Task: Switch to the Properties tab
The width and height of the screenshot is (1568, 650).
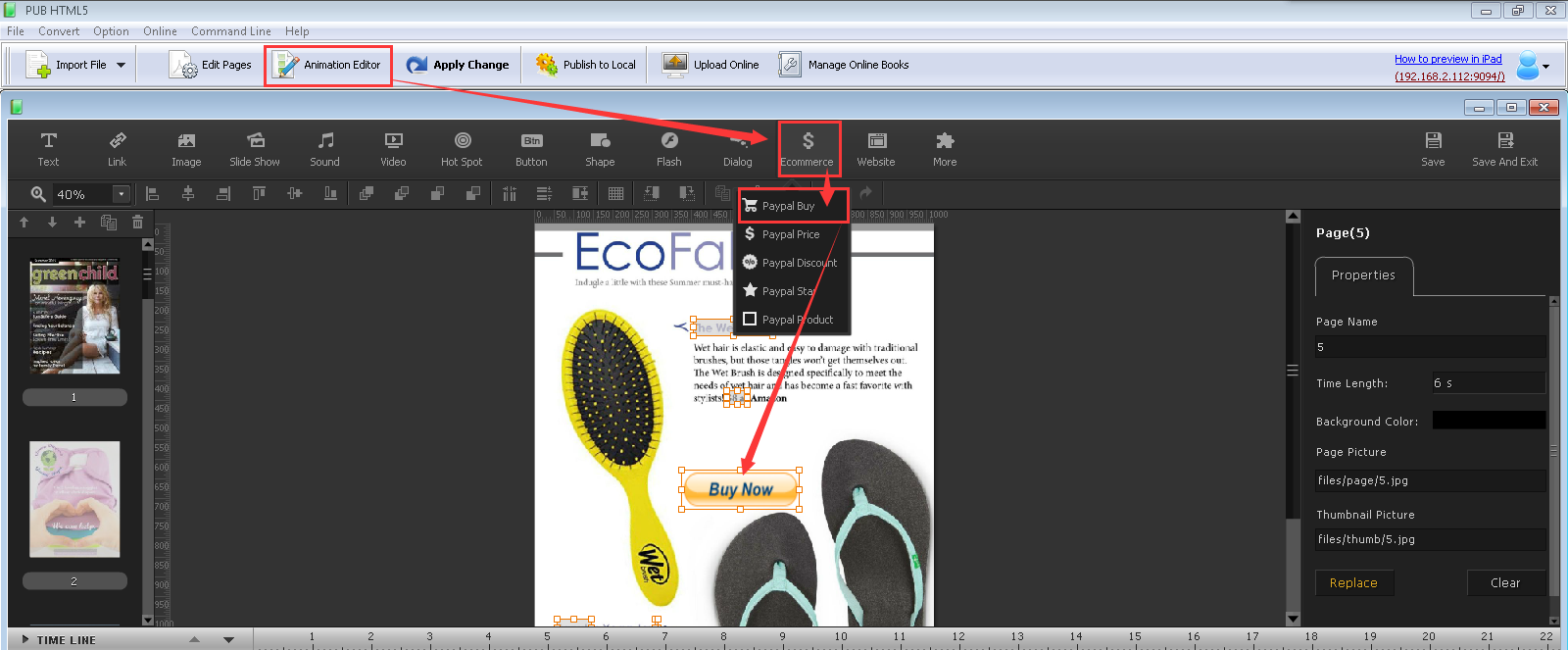Action: (1363, 275)
